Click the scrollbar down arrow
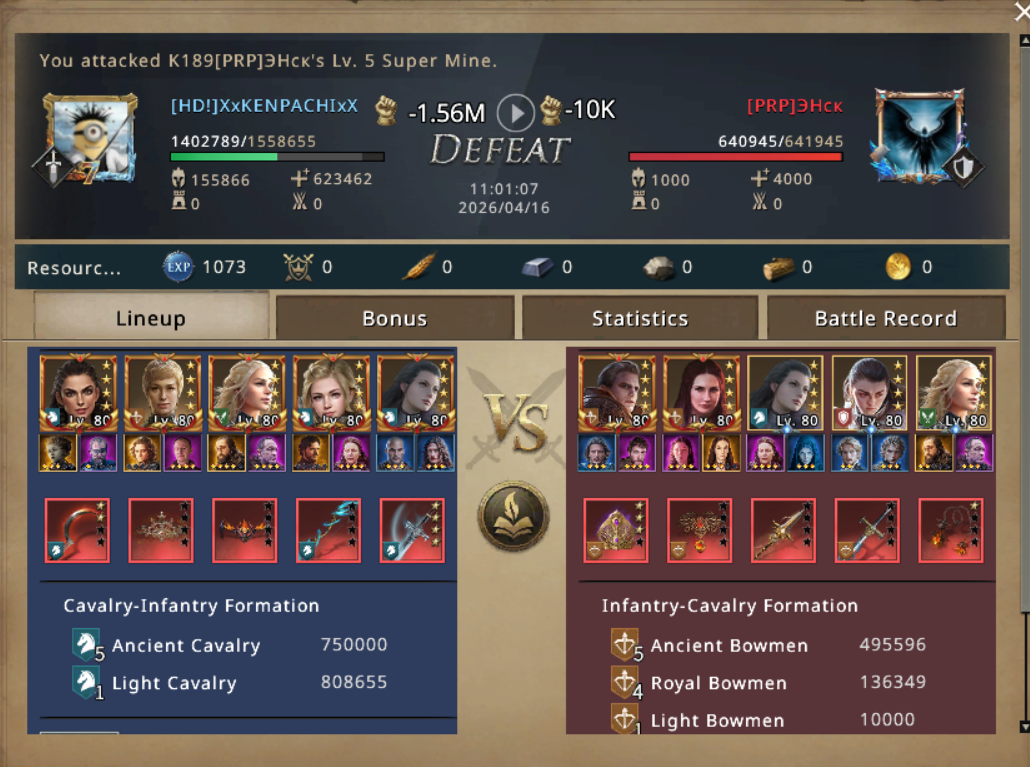This screenshot has width=1030, height=767. click(1024, 727)
